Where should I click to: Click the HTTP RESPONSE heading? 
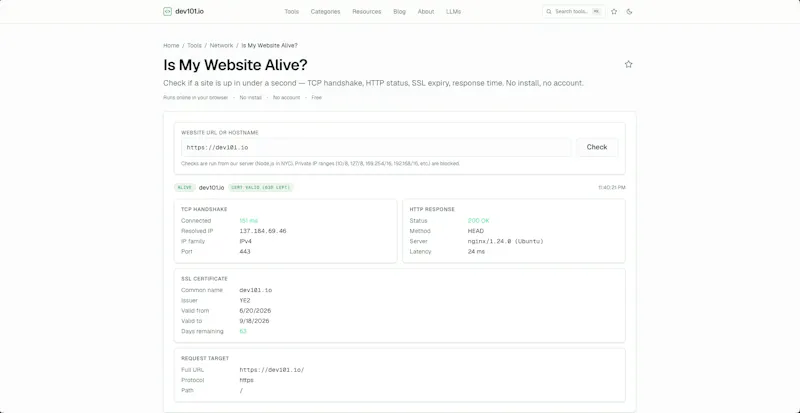coord(432,209)
